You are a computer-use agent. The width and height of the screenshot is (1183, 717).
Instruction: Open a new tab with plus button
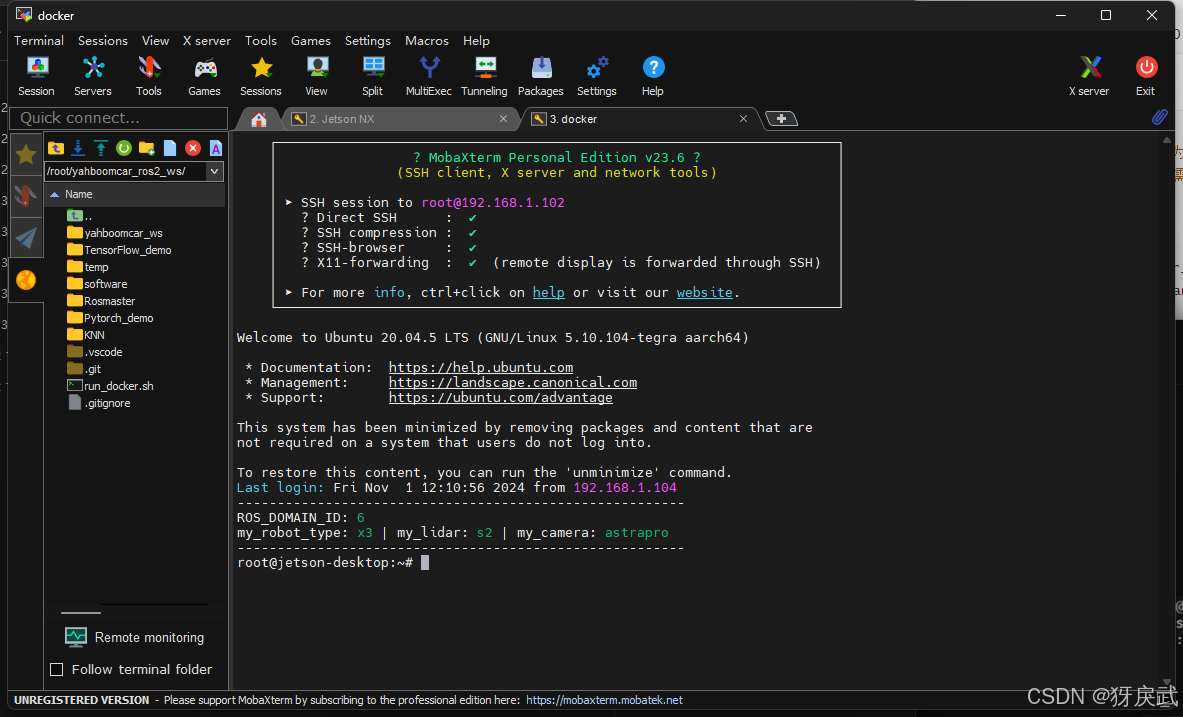coord(782,118)
